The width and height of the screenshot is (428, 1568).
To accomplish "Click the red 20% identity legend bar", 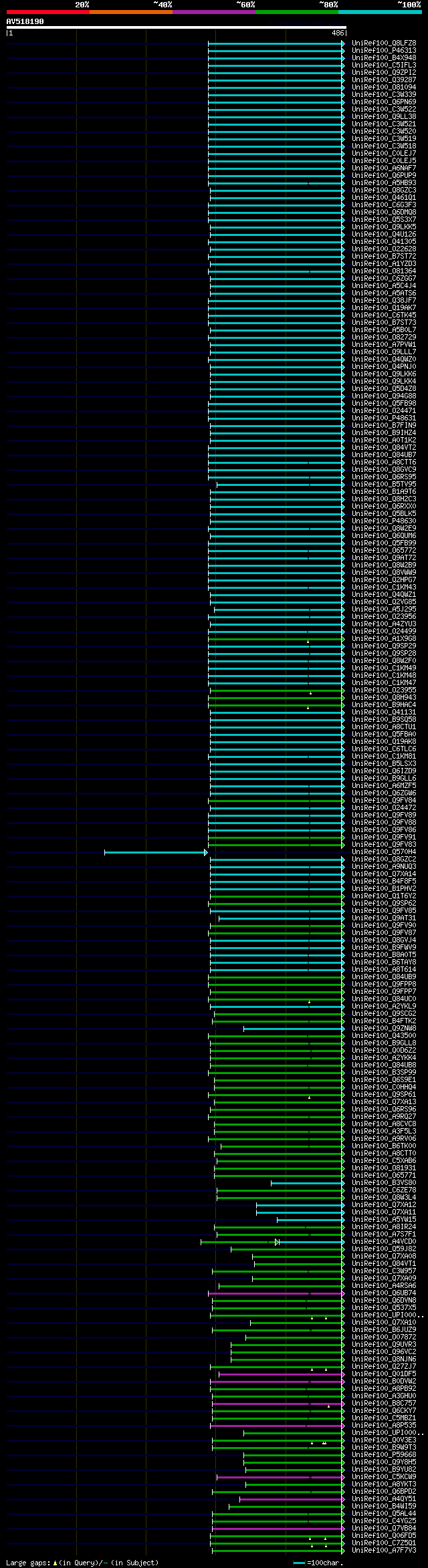I will coord(47,12).
